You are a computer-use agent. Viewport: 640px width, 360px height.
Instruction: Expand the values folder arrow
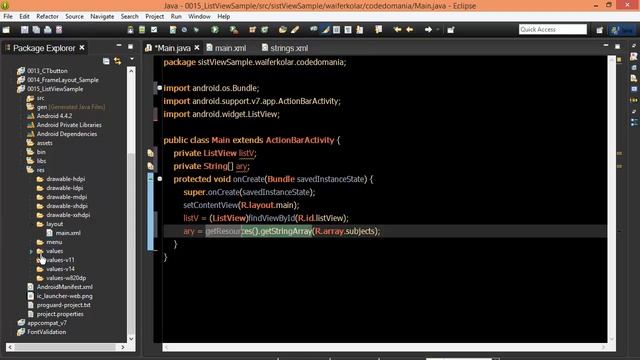[x=31, y=251]
